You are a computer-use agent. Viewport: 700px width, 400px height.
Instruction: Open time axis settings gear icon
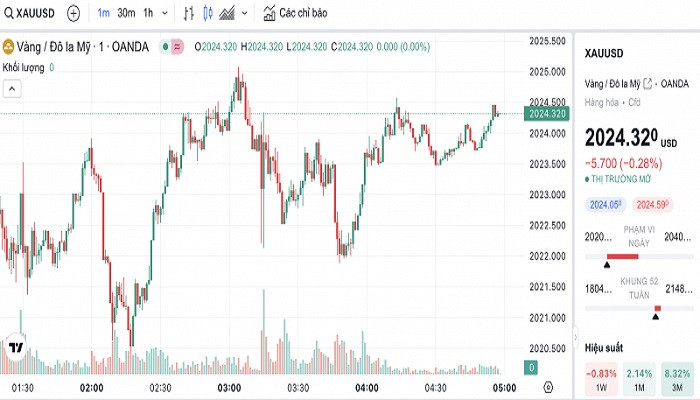(548, 387)
